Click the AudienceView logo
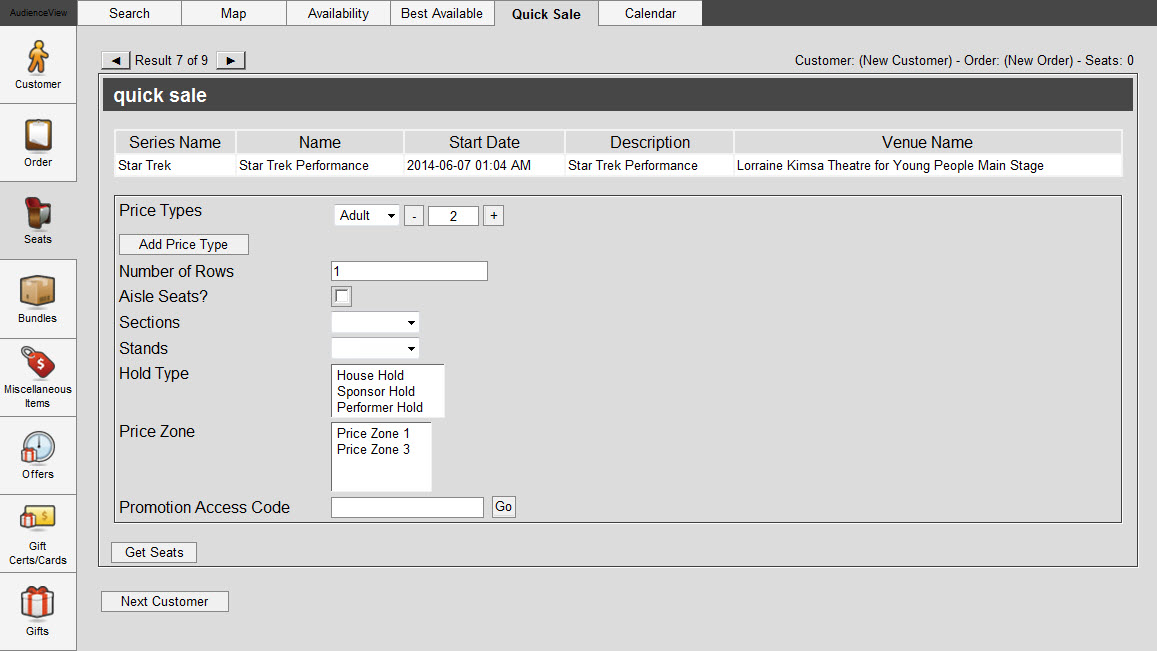 pyautogui.click(x=38, y=13)
